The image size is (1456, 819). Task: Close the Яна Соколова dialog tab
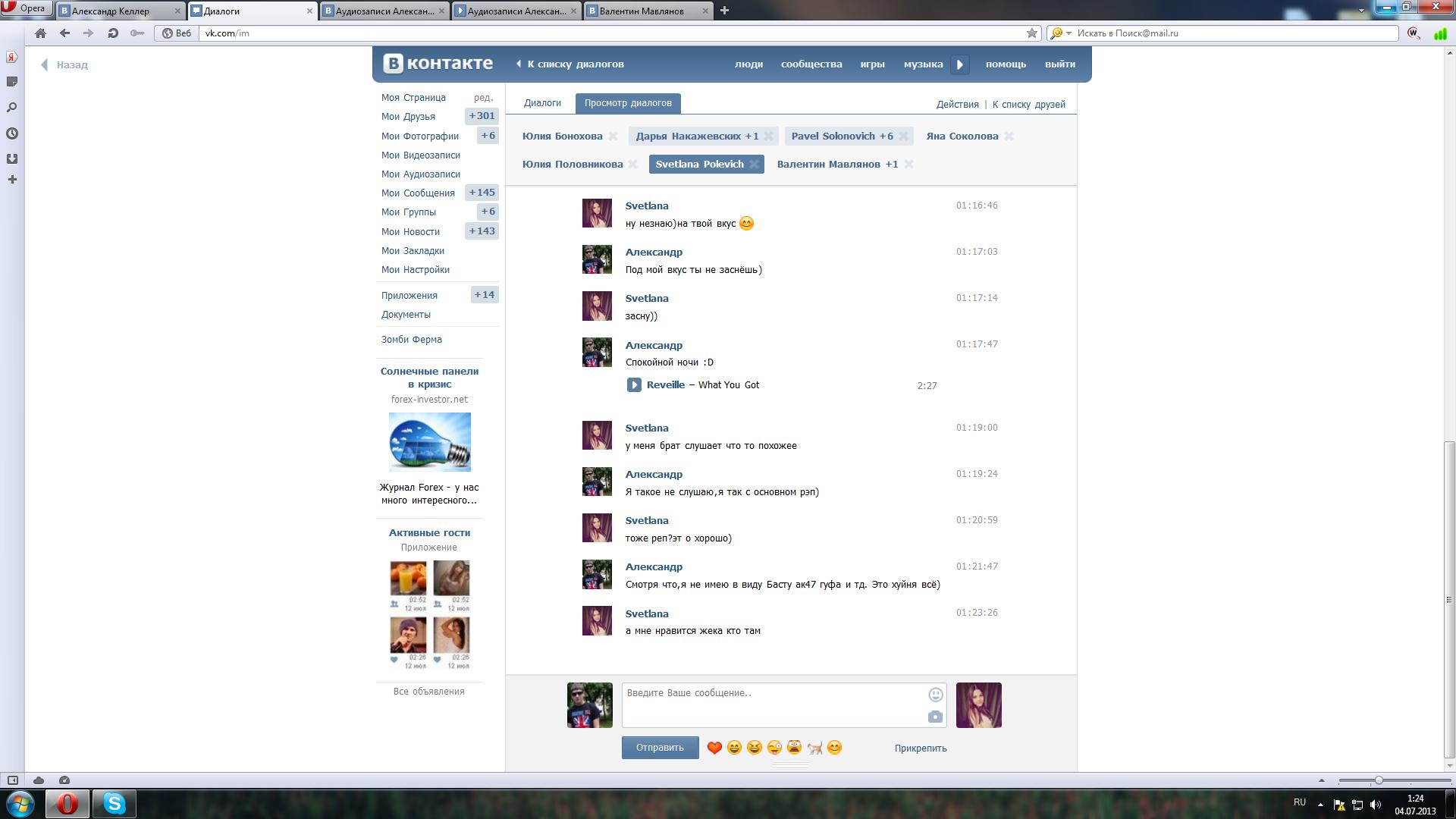(1009, 136)
